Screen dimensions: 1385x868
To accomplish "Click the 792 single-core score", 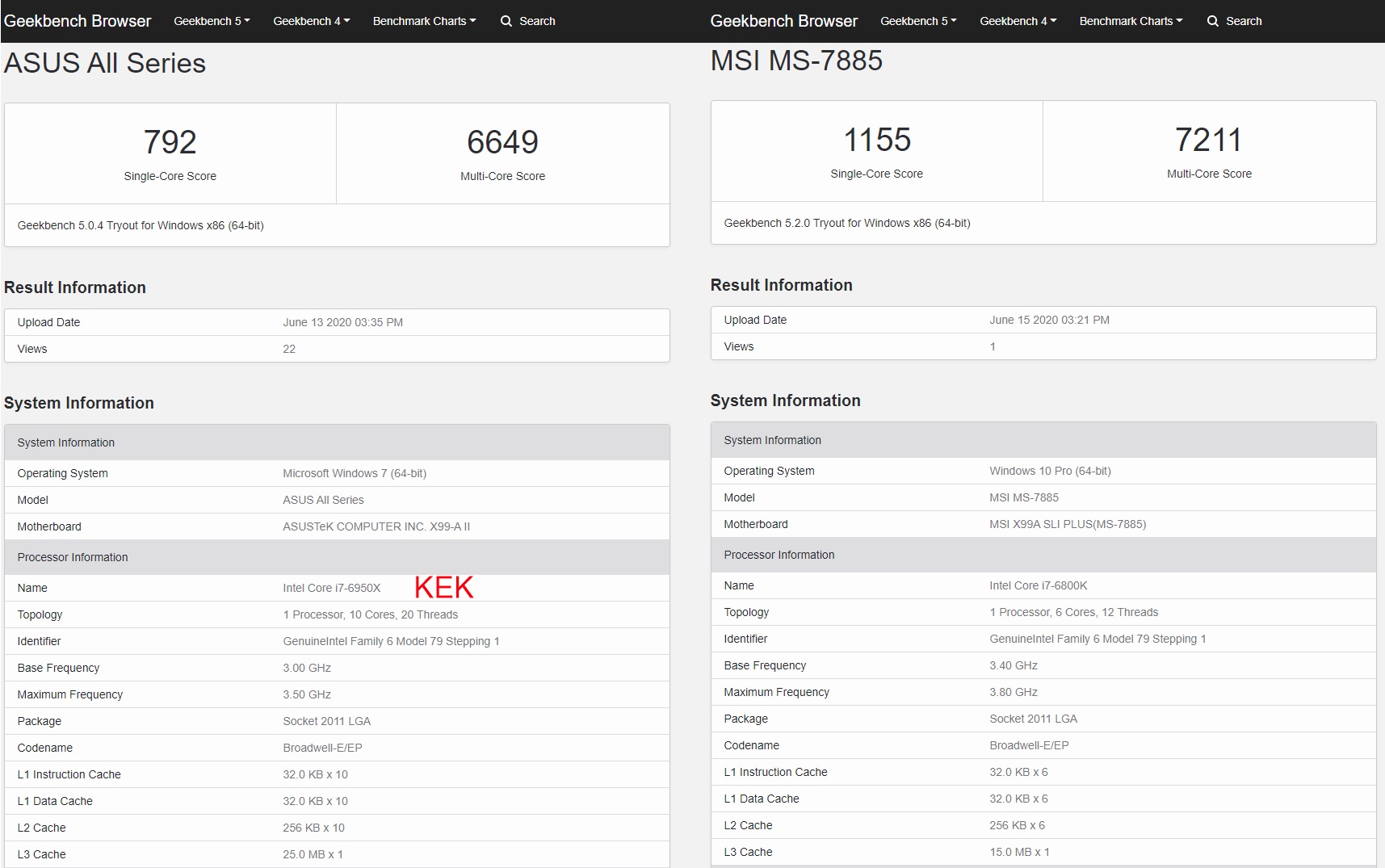I will pyautogui.click(x=170, y=142).
